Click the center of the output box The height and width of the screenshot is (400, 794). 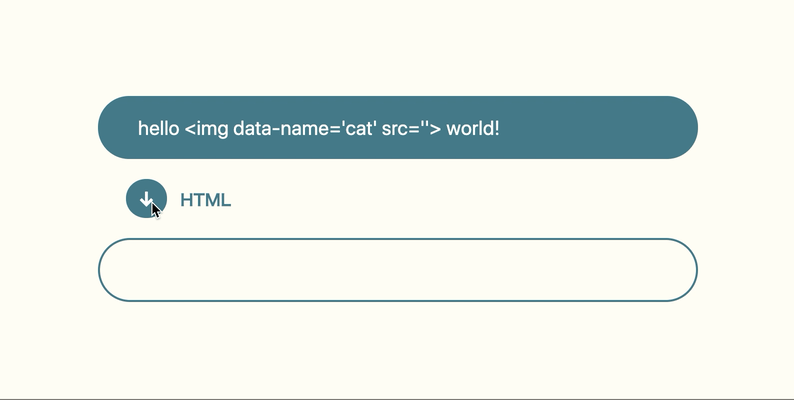coord(397,270)
